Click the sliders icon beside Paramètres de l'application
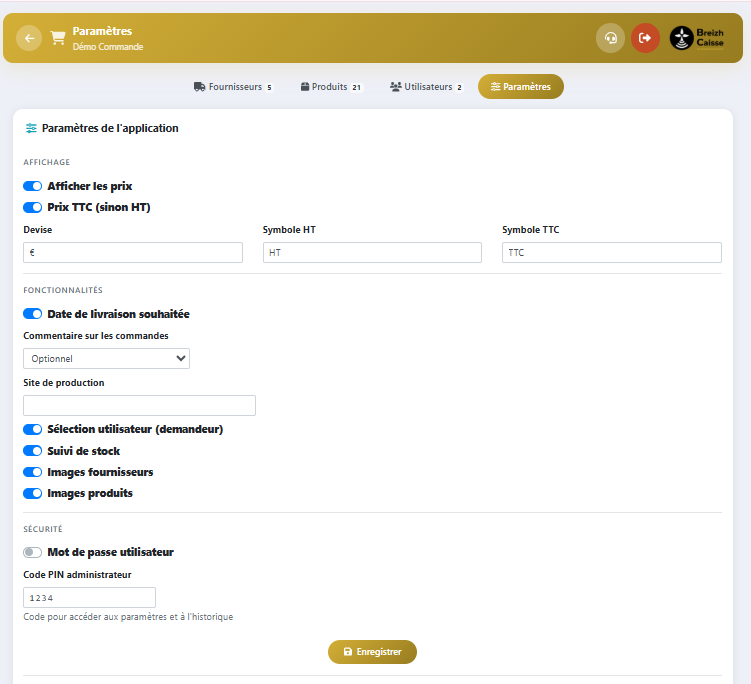 [x=31, y=128]
